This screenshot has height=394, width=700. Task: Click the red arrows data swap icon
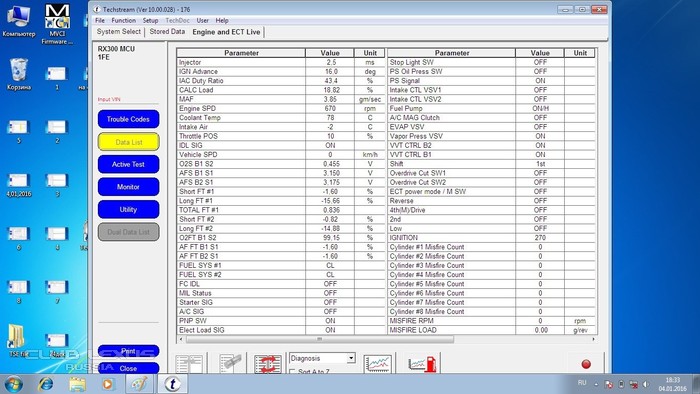pyautogui.click(x=267, y=364)
